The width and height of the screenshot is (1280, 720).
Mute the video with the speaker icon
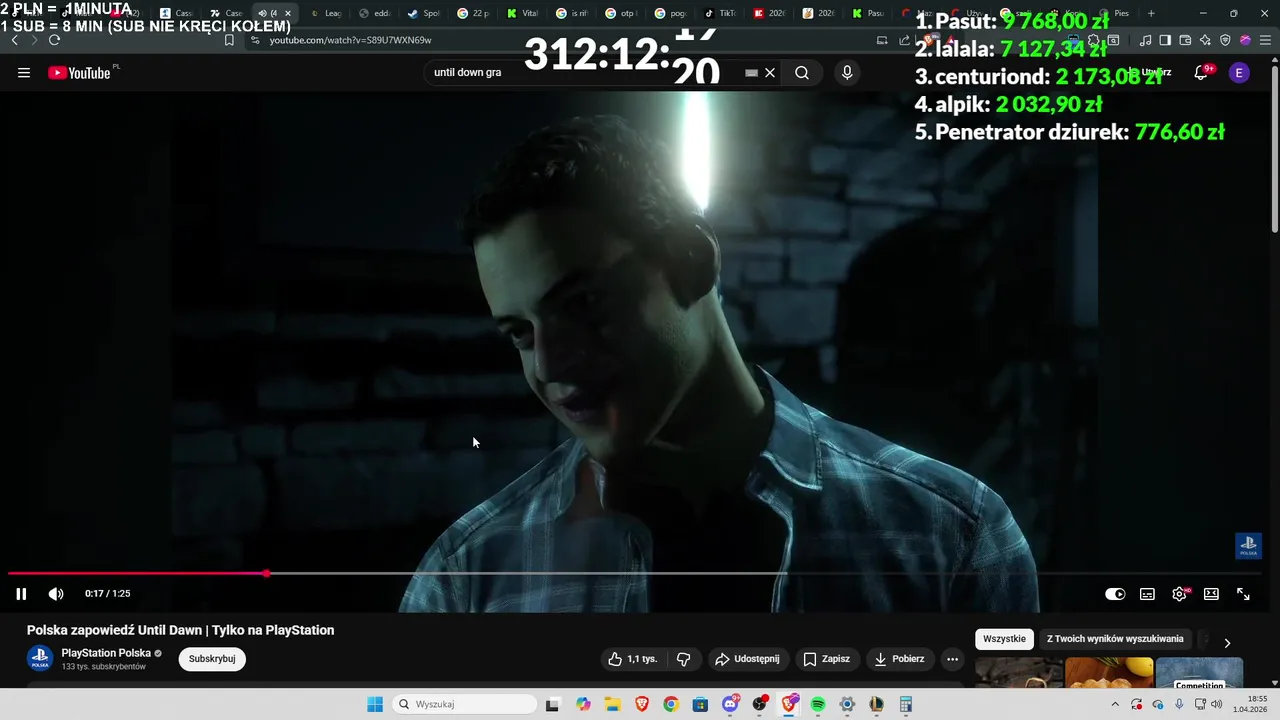tap(56, 594)
